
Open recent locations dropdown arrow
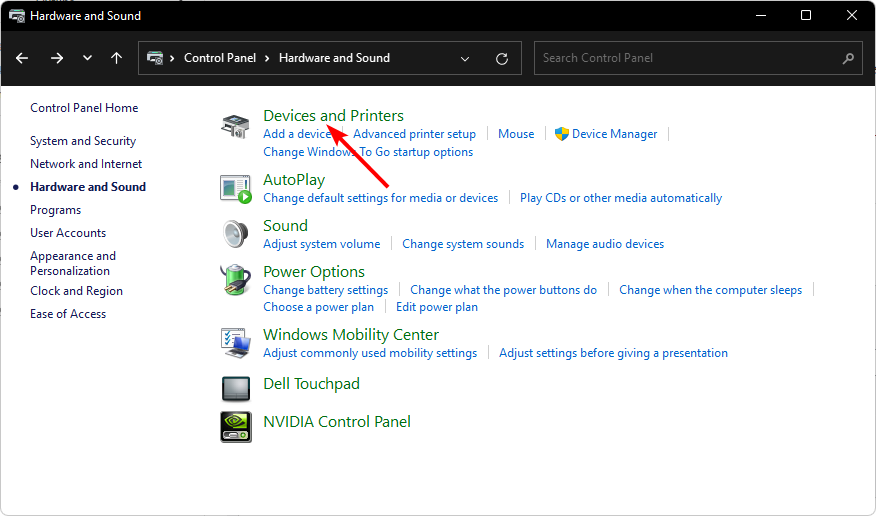click(x=87, y=58)
